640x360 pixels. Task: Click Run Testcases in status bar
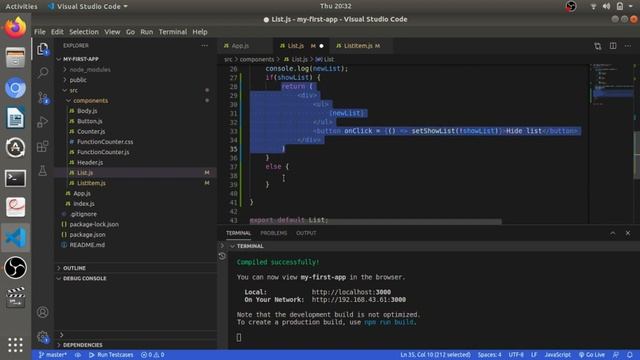[x=111, y=355]
